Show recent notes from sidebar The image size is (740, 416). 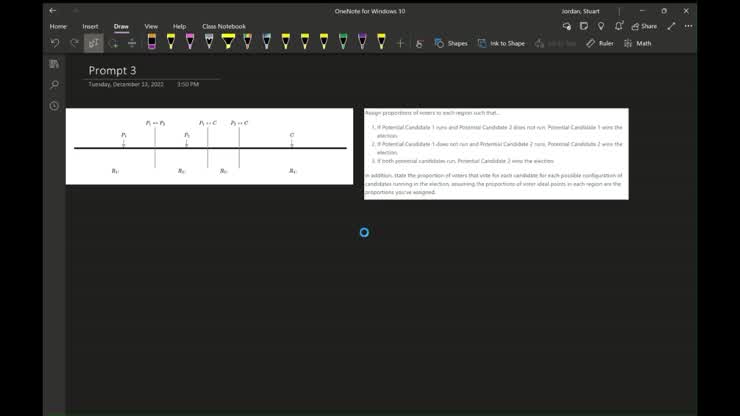pos(54,106)
